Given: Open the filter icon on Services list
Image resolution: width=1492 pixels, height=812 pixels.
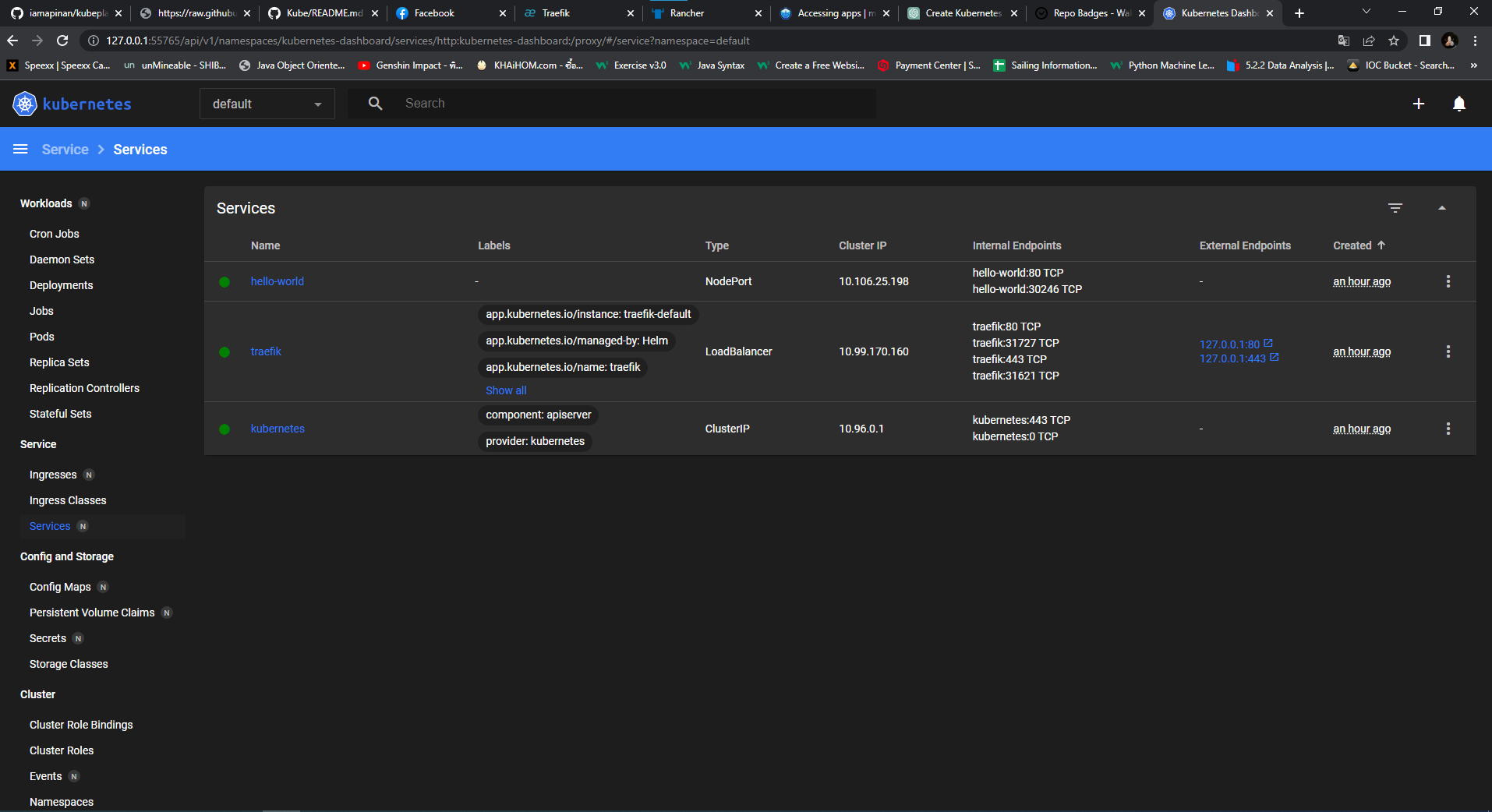Looking at the screenshot, I should pos(1395,208).
